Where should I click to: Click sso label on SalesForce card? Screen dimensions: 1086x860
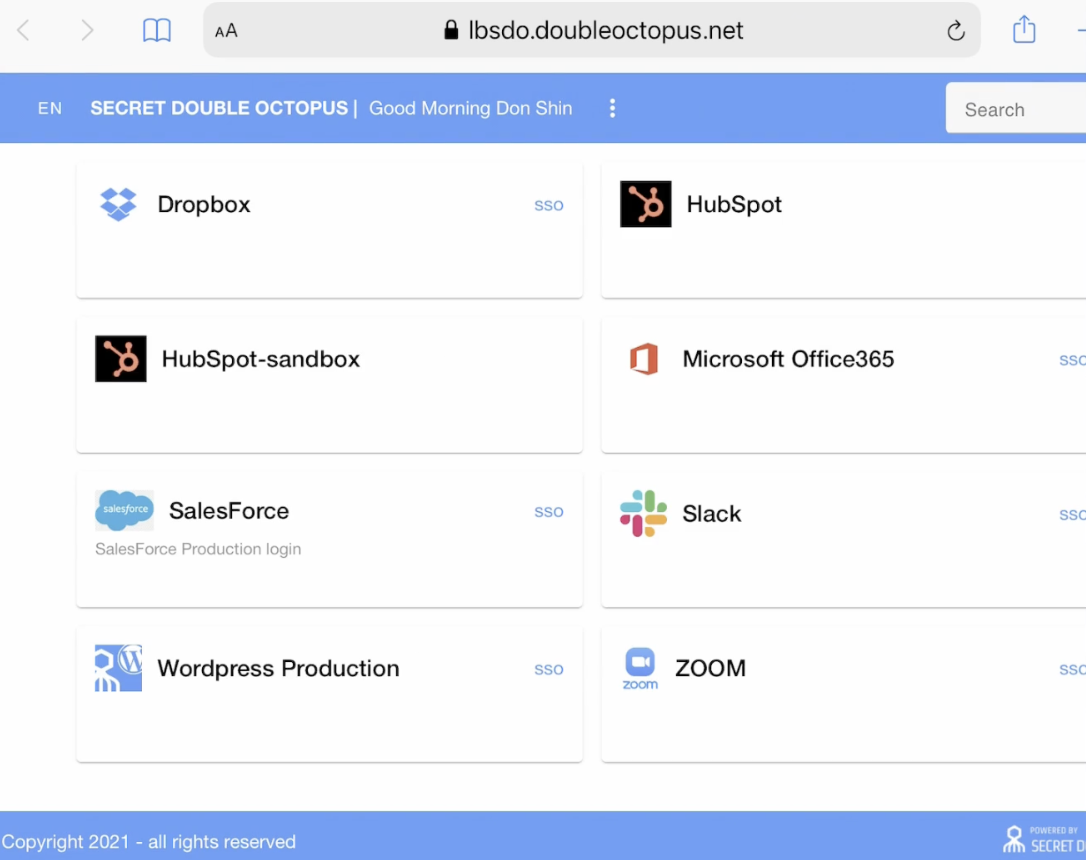pos(549,512)
